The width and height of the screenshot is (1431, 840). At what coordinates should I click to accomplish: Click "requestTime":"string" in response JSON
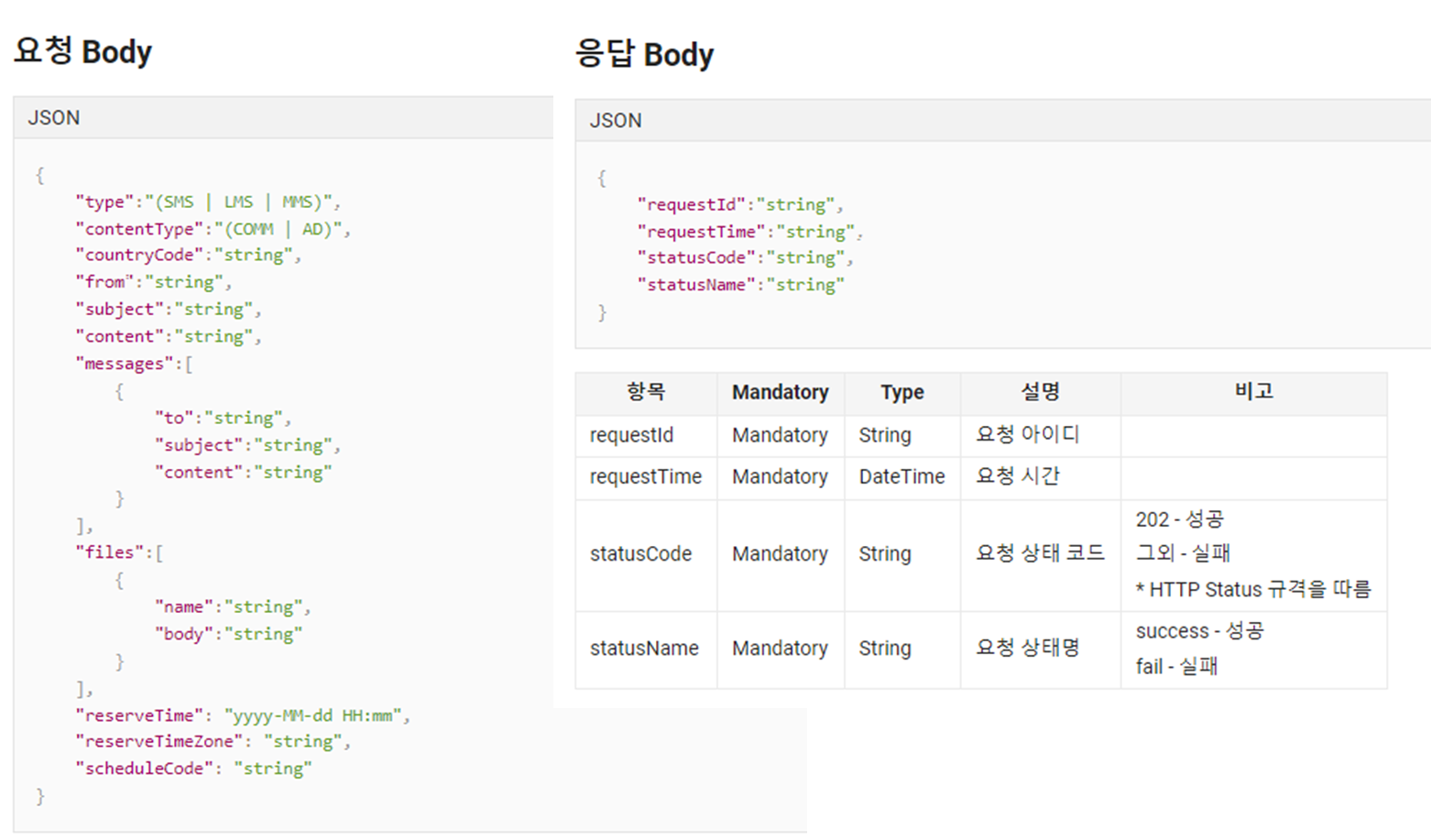click(749, 232)
